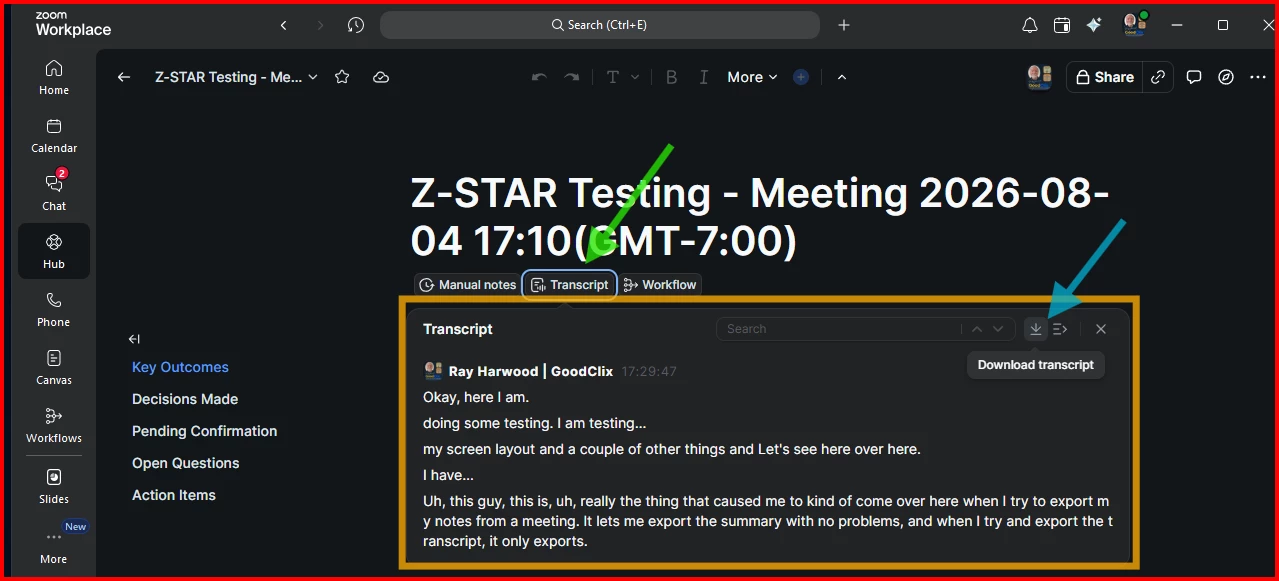Download the transcript
This screenshot has height=581, width=1279.
[1036, 329]
